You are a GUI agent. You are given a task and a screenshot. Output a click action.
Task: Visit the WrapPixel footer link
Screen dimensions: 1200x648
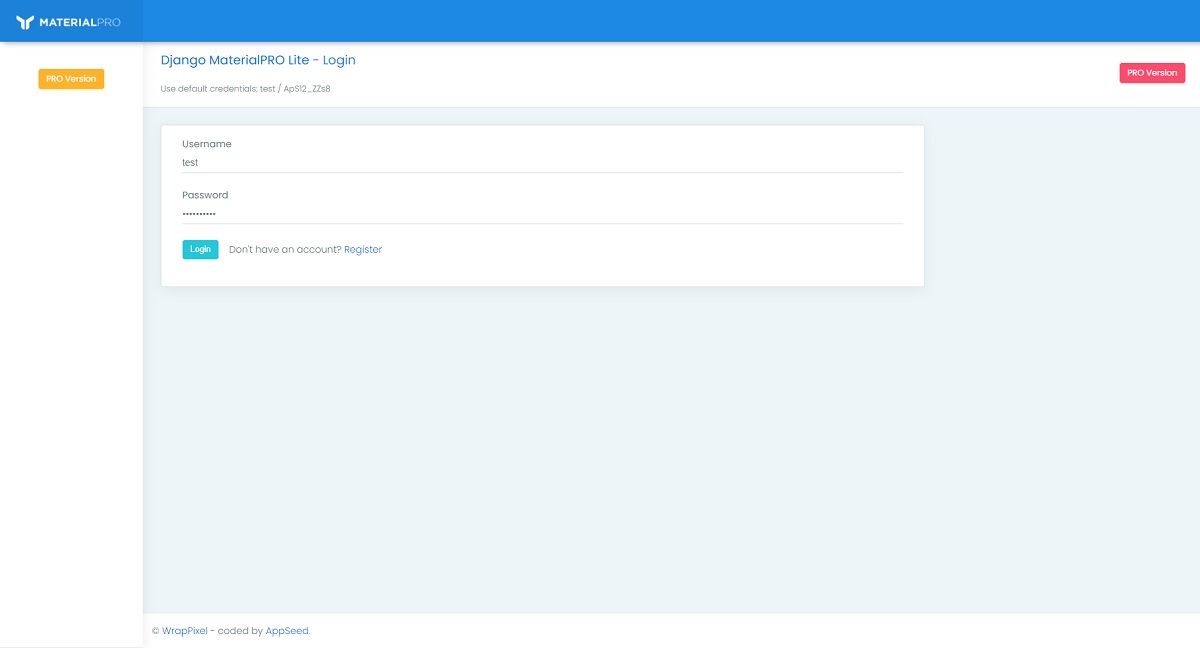pyautogui.click(x=185, y=631)
